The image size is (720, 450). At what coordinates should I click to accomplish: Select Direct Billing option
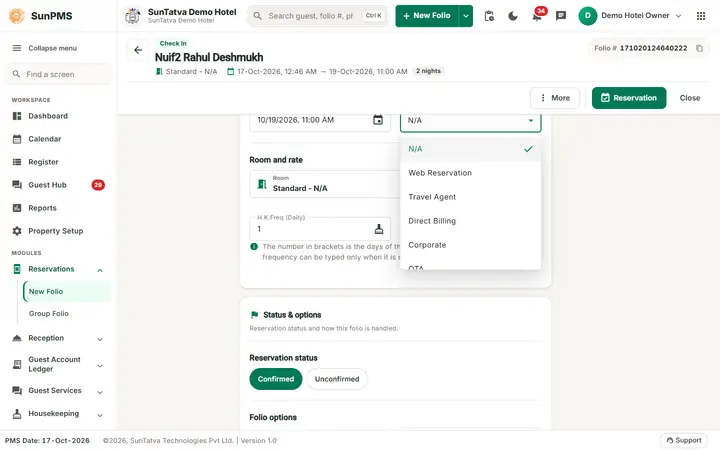(x=470, y=221)
